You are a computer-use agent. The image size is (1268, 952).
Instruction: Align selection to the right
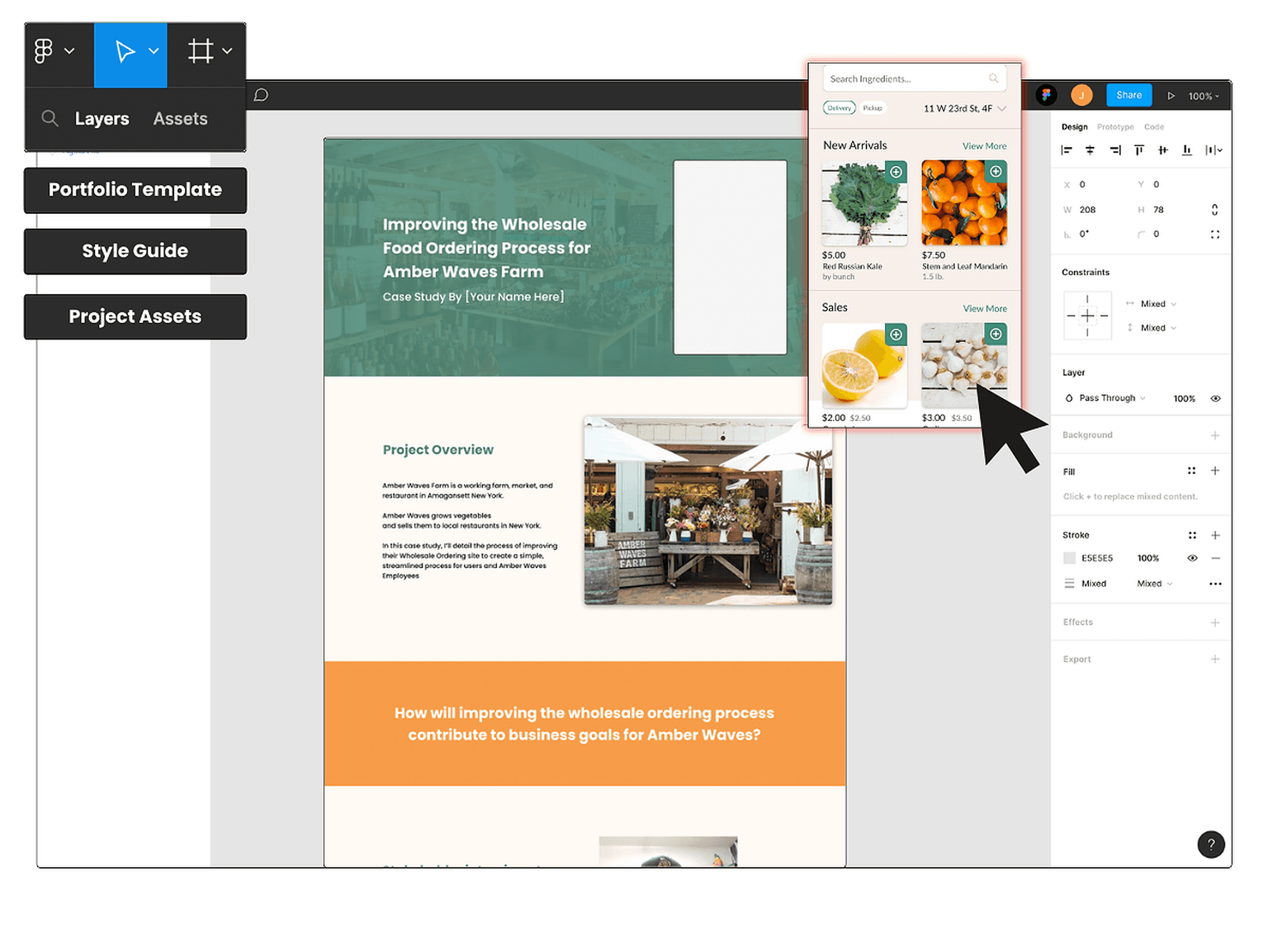click(1115, 150)
